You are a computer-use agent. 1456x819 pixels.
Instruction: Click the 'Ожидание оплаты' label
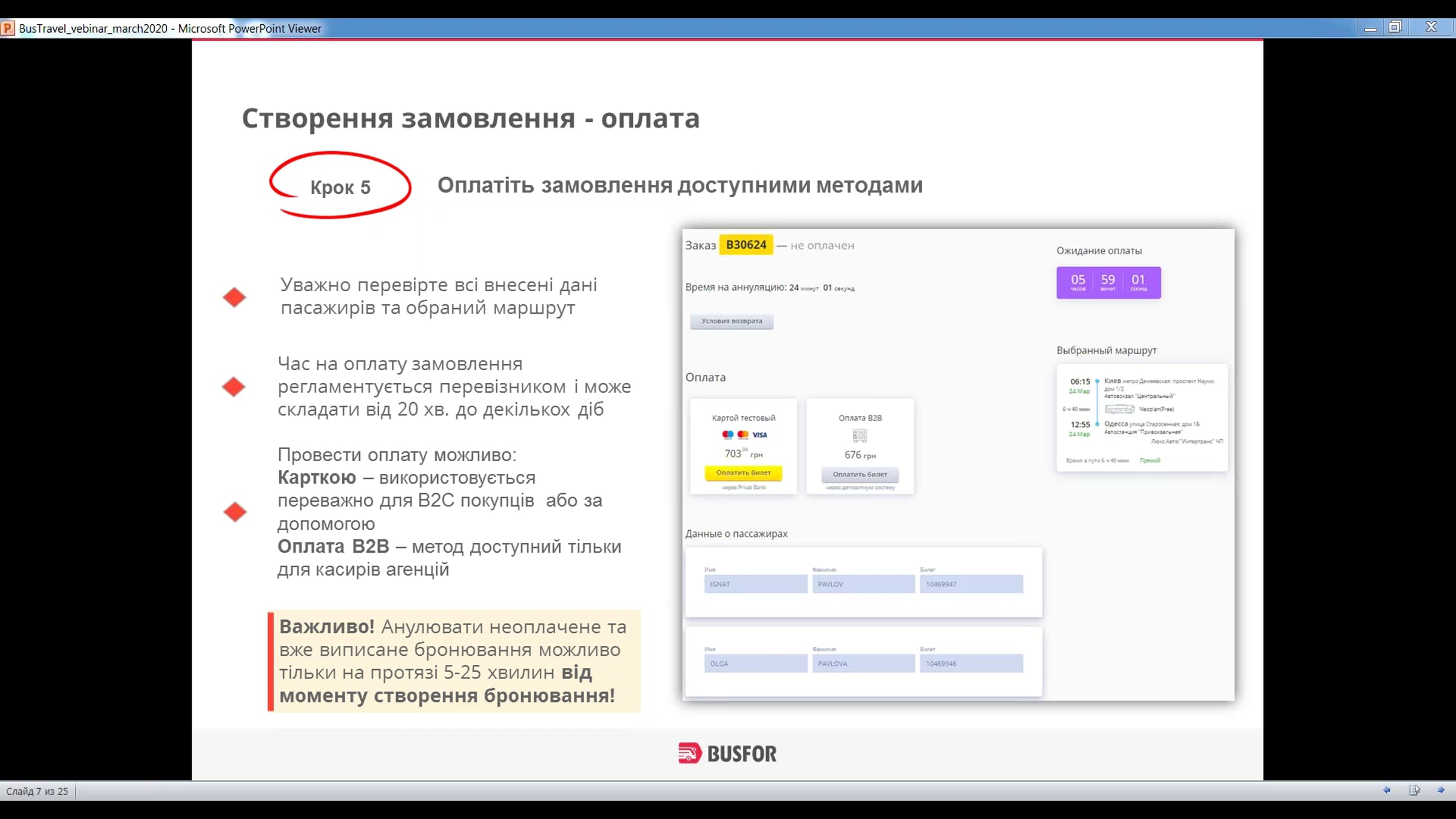(1099, 251)
